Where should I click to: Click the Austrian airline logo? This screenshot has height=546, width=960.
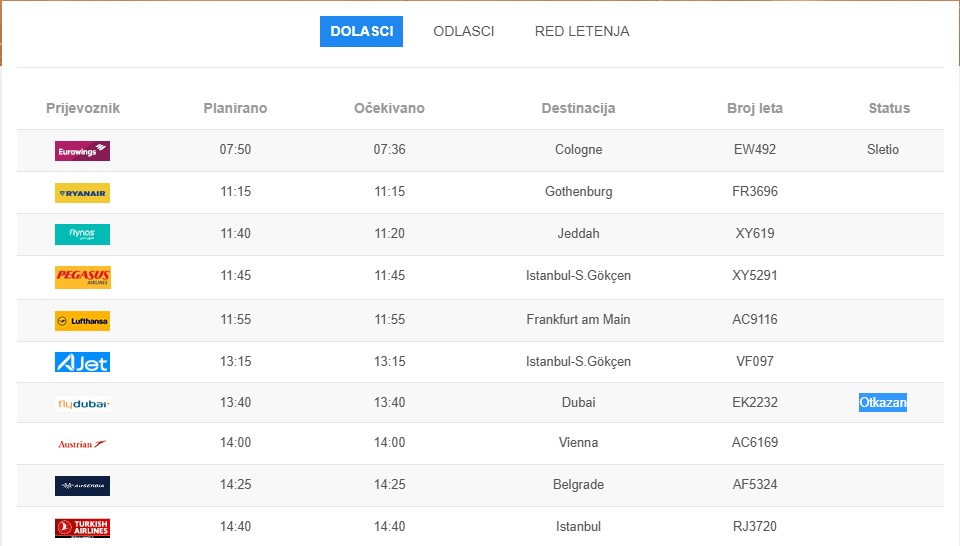tap(82, 444)
